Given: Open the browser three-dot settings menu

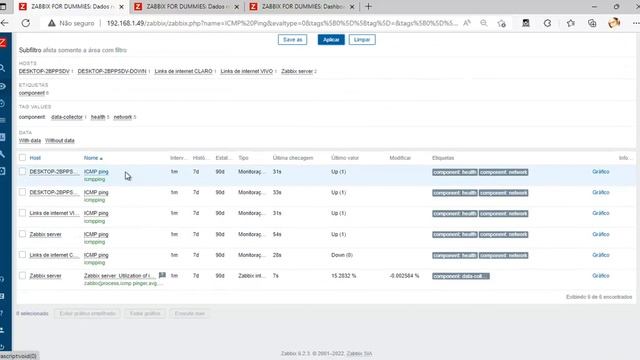Looking at the screenshot, I should (x=636, y=23).
